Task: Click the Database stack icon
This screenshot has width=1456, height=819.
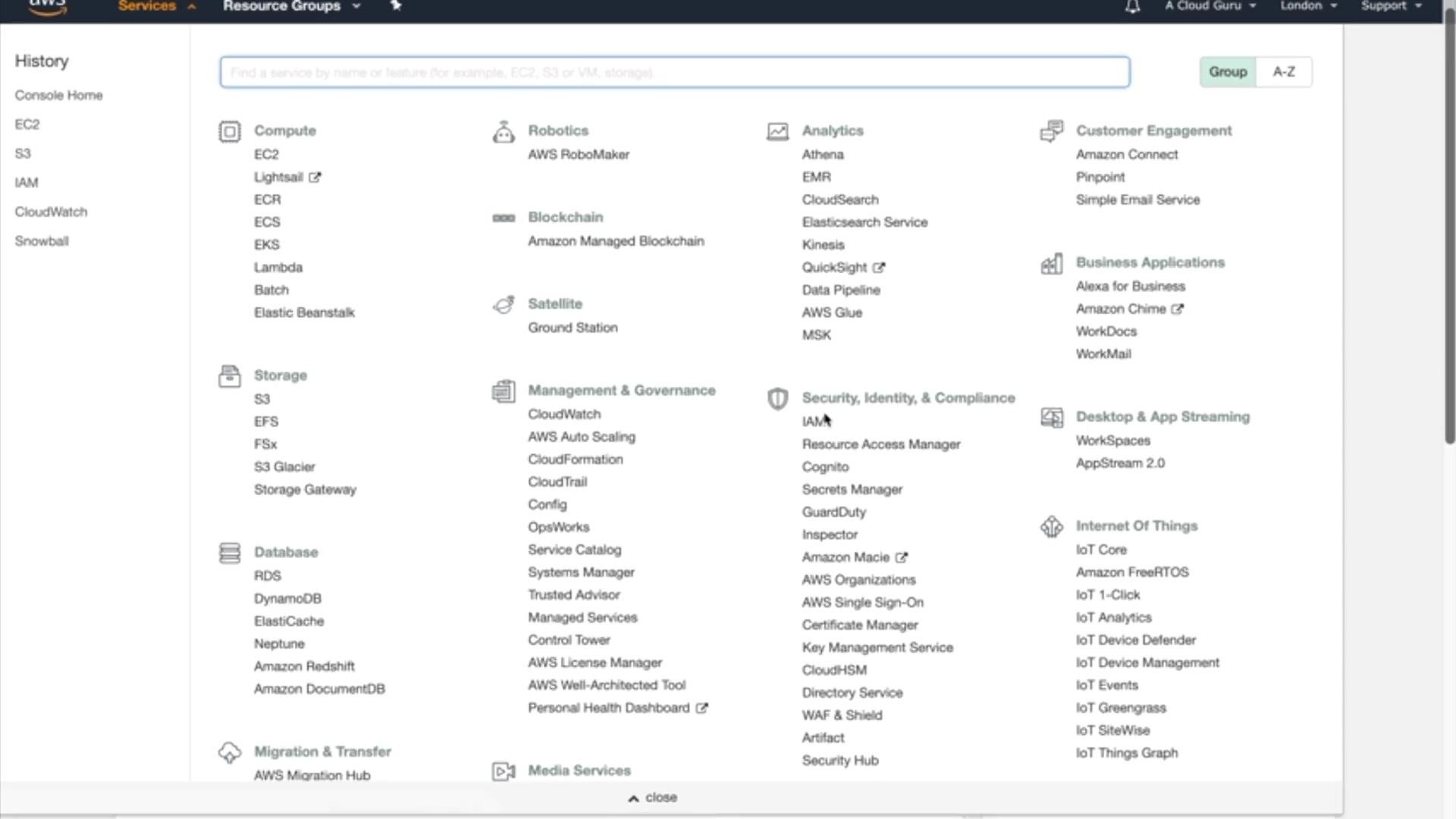Action: pos(229,553)
